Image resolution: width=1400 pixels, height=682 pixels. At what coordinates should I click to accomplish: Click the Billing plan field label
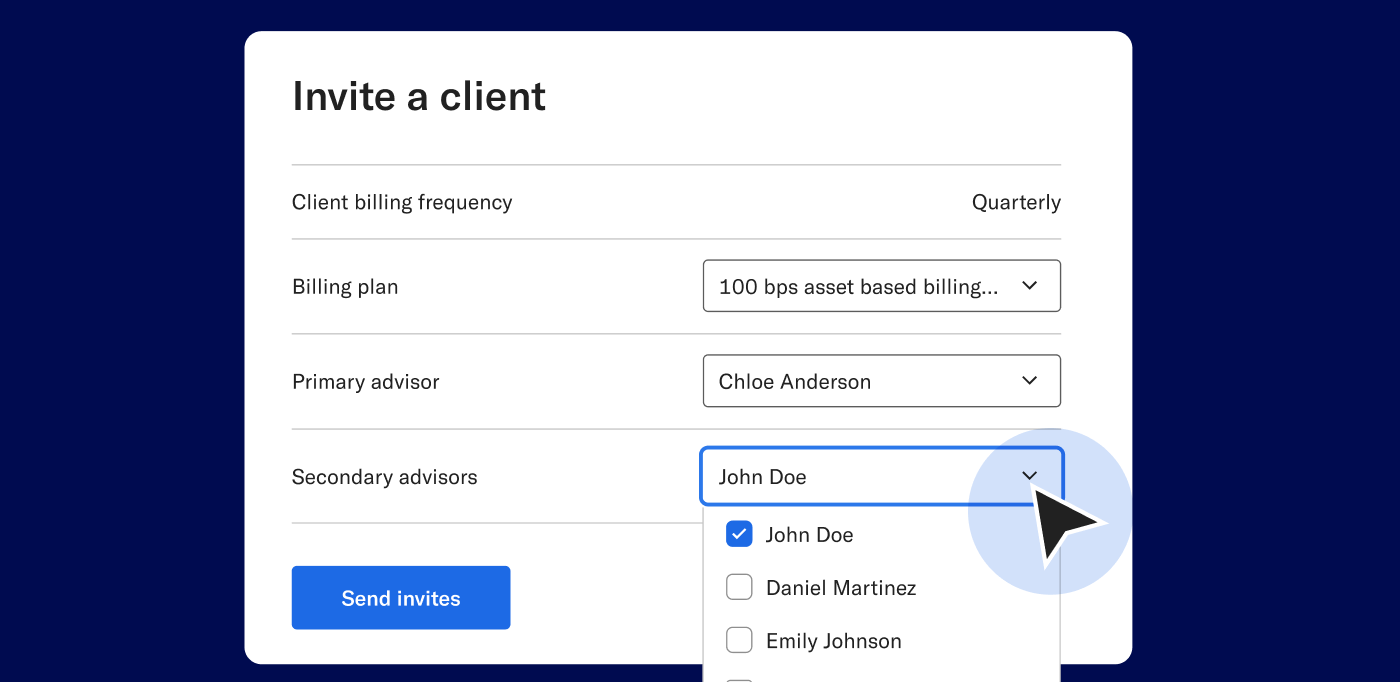pos(344,286)
